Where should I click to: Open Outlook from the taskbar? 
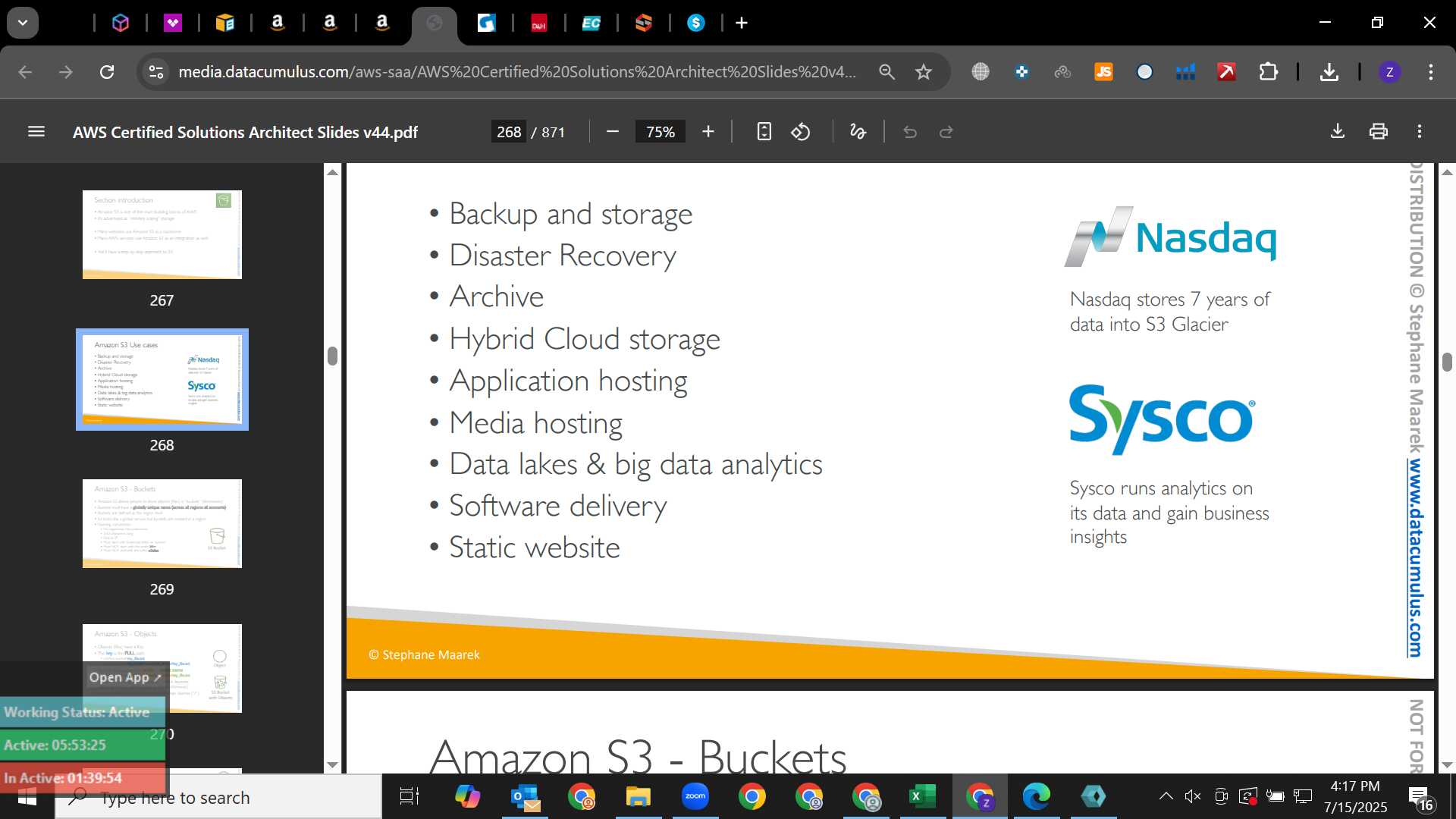point(525,796)
